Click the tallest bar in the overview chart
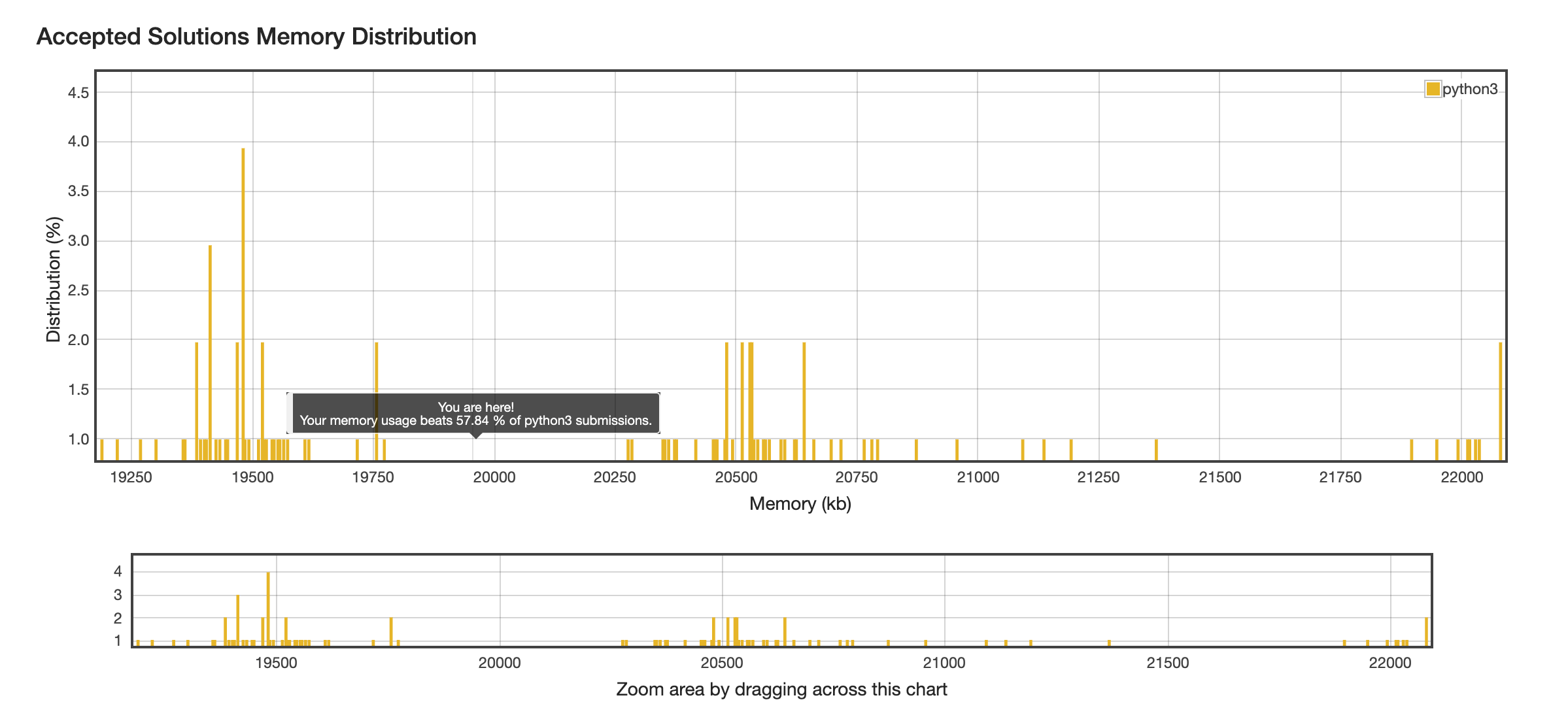The width and height of the screenshot is (1568, 719). (x=268, y=608)
